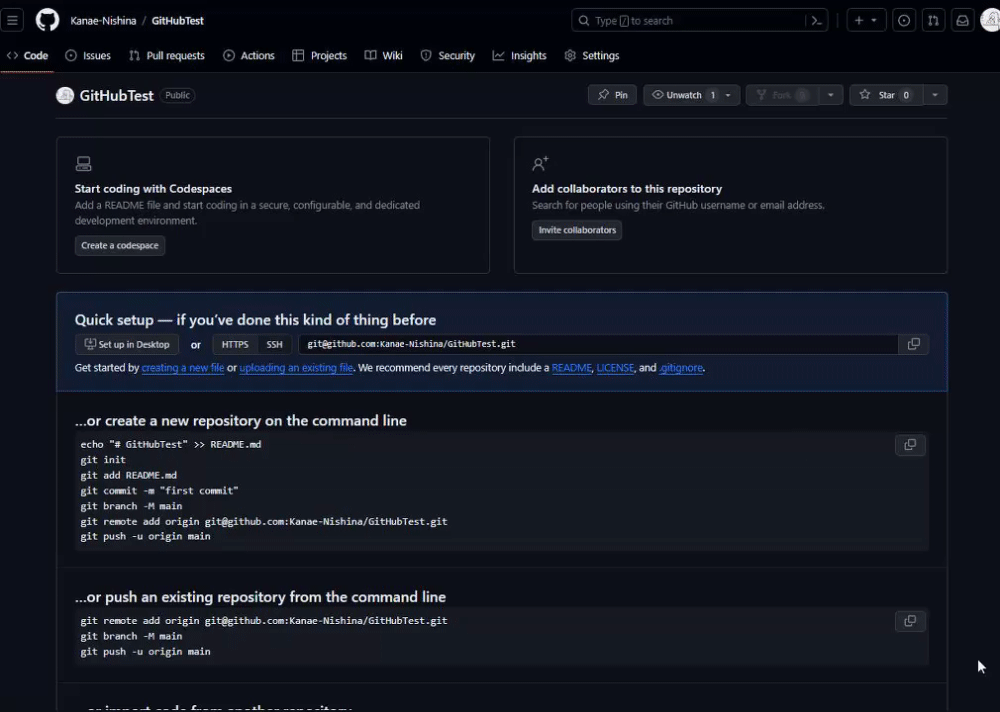Expand the Star lists dropdown arrow

click(x=935, y=95)
